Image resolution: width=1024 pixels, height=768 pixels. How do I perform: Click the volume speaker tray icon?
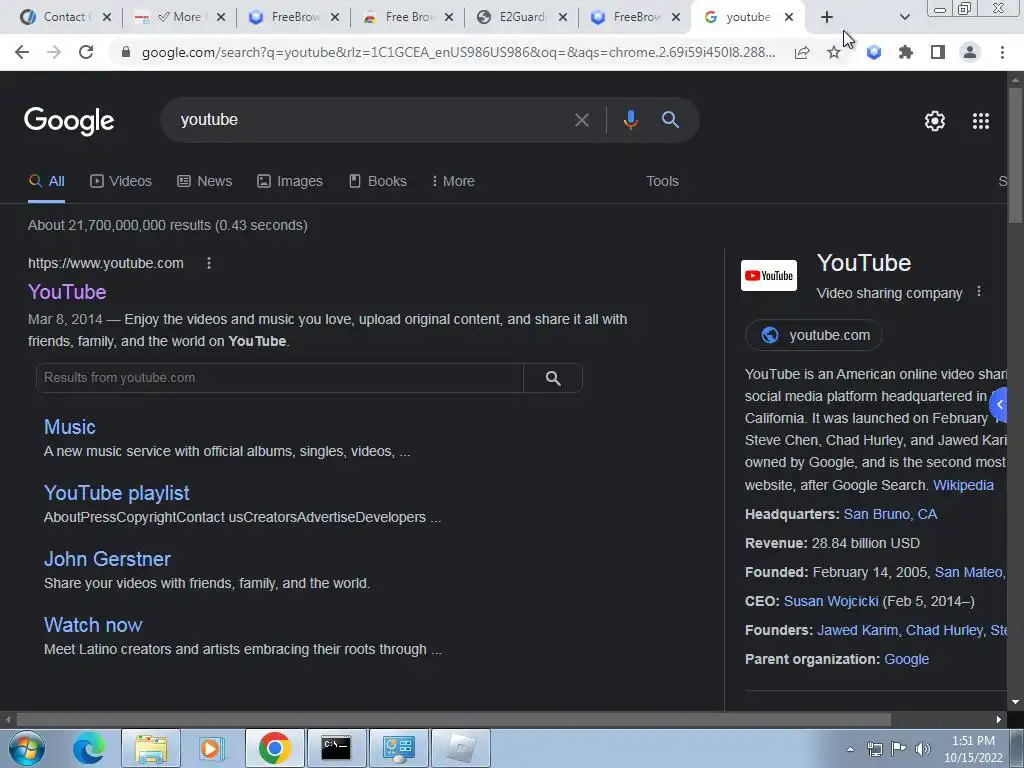(922, 748)
